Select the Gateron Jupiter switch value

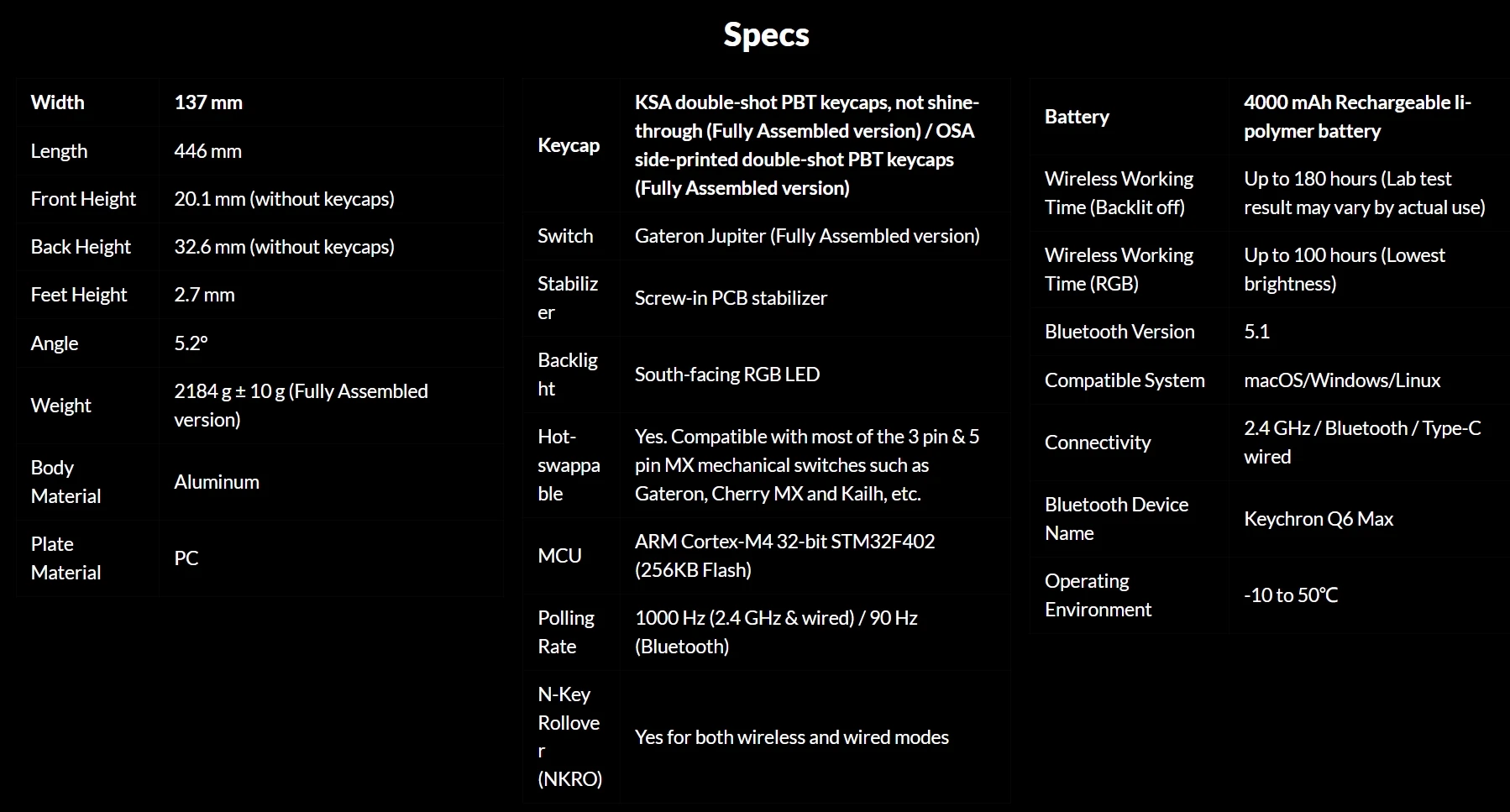(807, 236)
